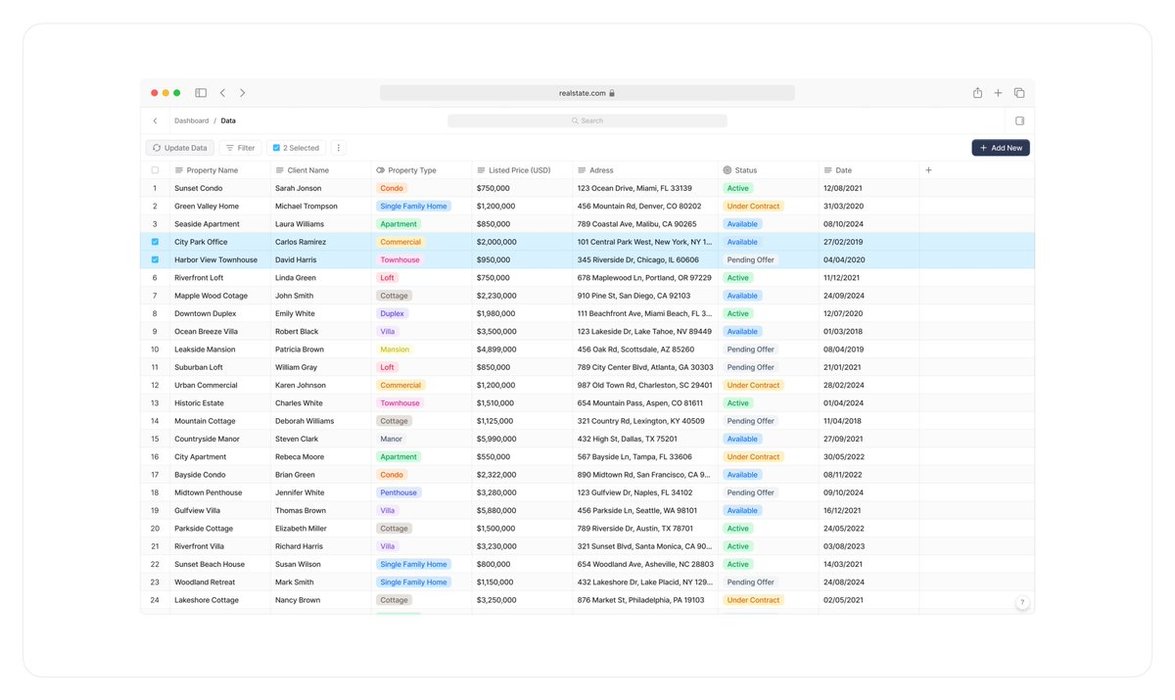Uncheck the City Park Office row checkbox
This screenshot has height=700, width=1175.
(x=155, y=242)
